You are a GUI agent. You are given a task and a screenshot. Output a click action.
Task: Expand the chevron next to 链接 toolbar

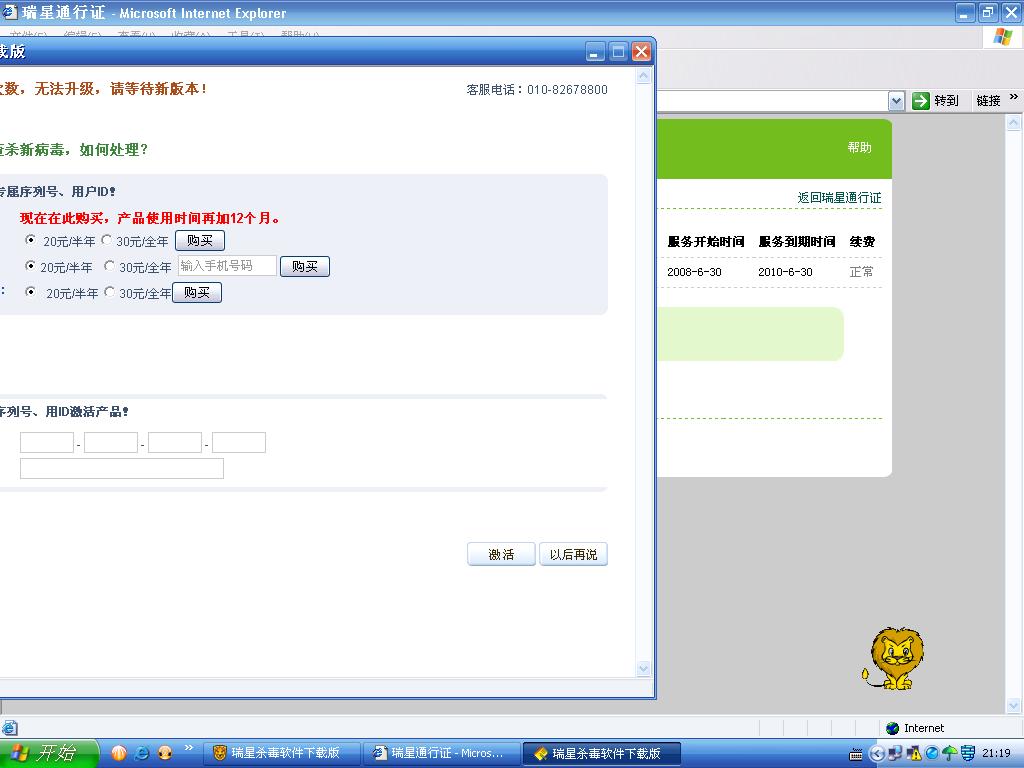1014,97
